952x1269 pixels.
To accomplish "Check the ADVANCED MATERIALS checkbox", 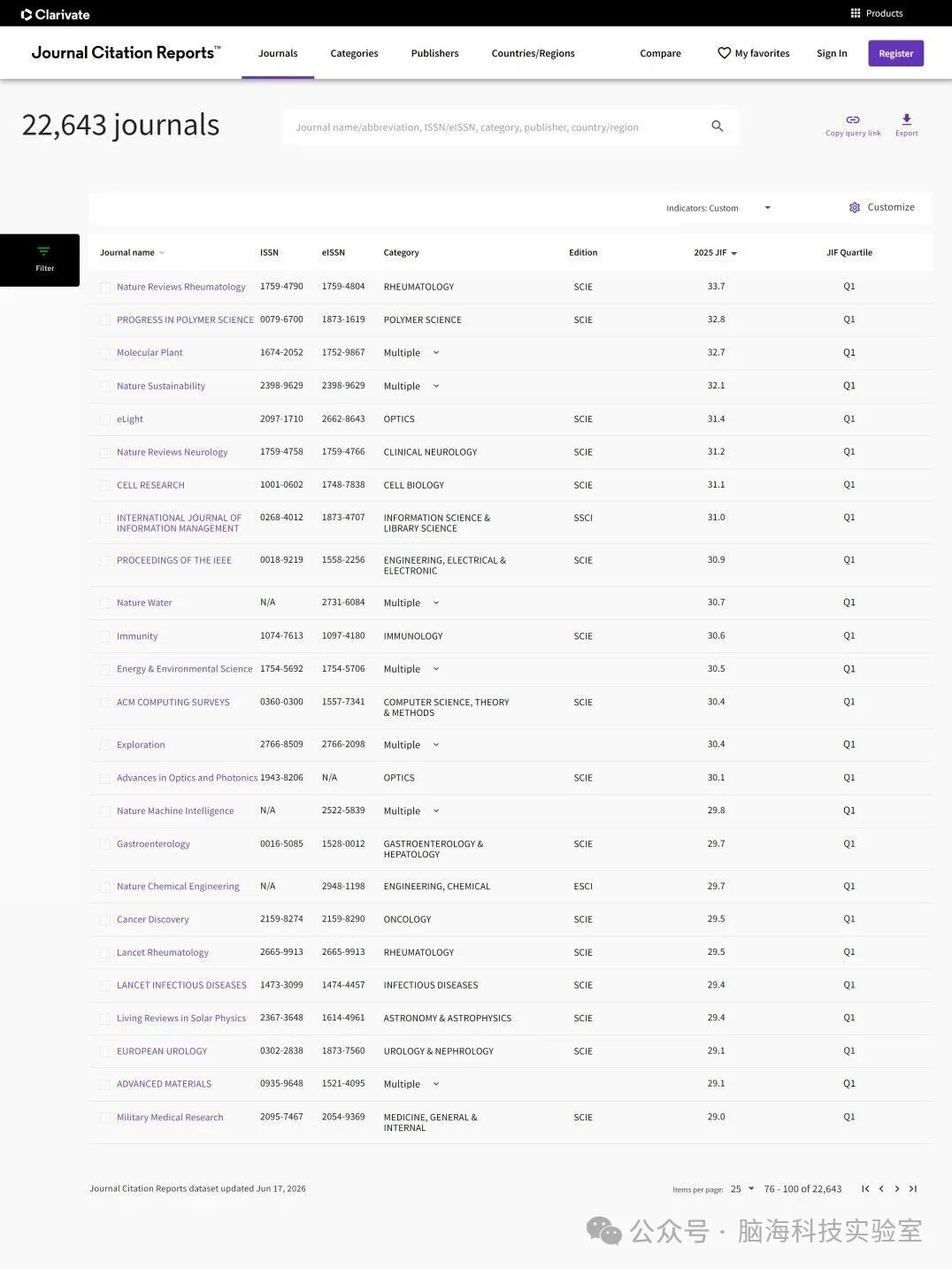I will tap(105, 1084).
